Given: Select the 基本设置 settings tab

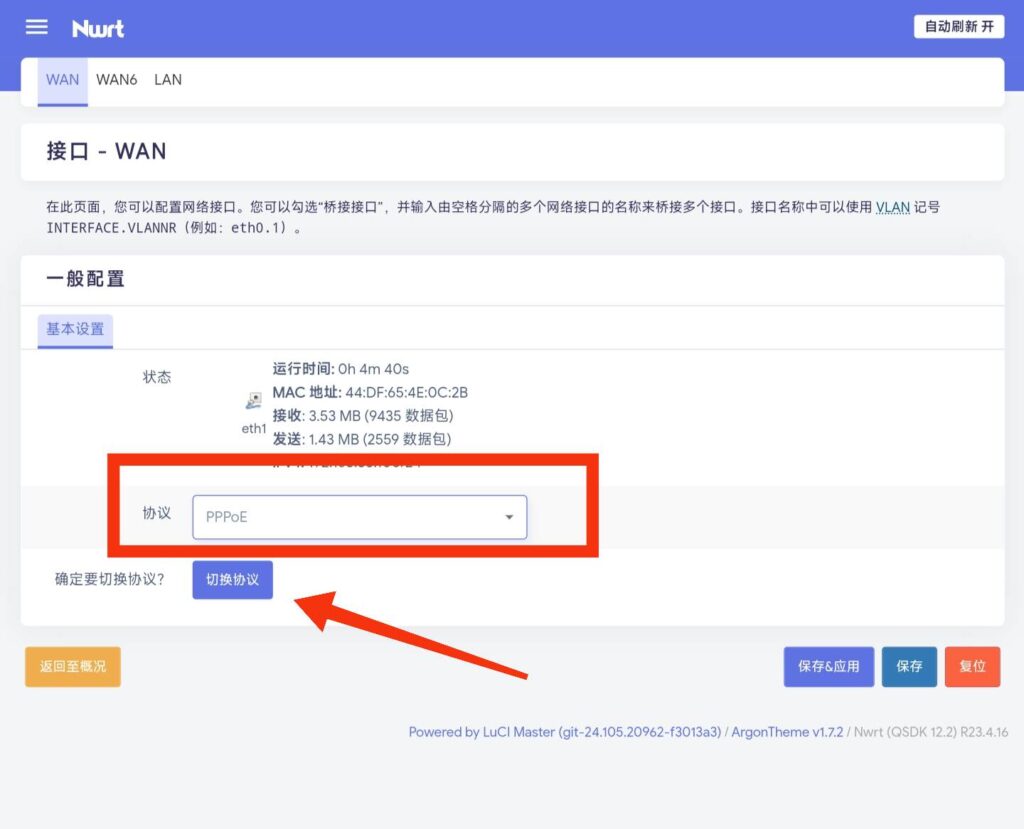Looking at the screenshot, I should click(75, 329).
